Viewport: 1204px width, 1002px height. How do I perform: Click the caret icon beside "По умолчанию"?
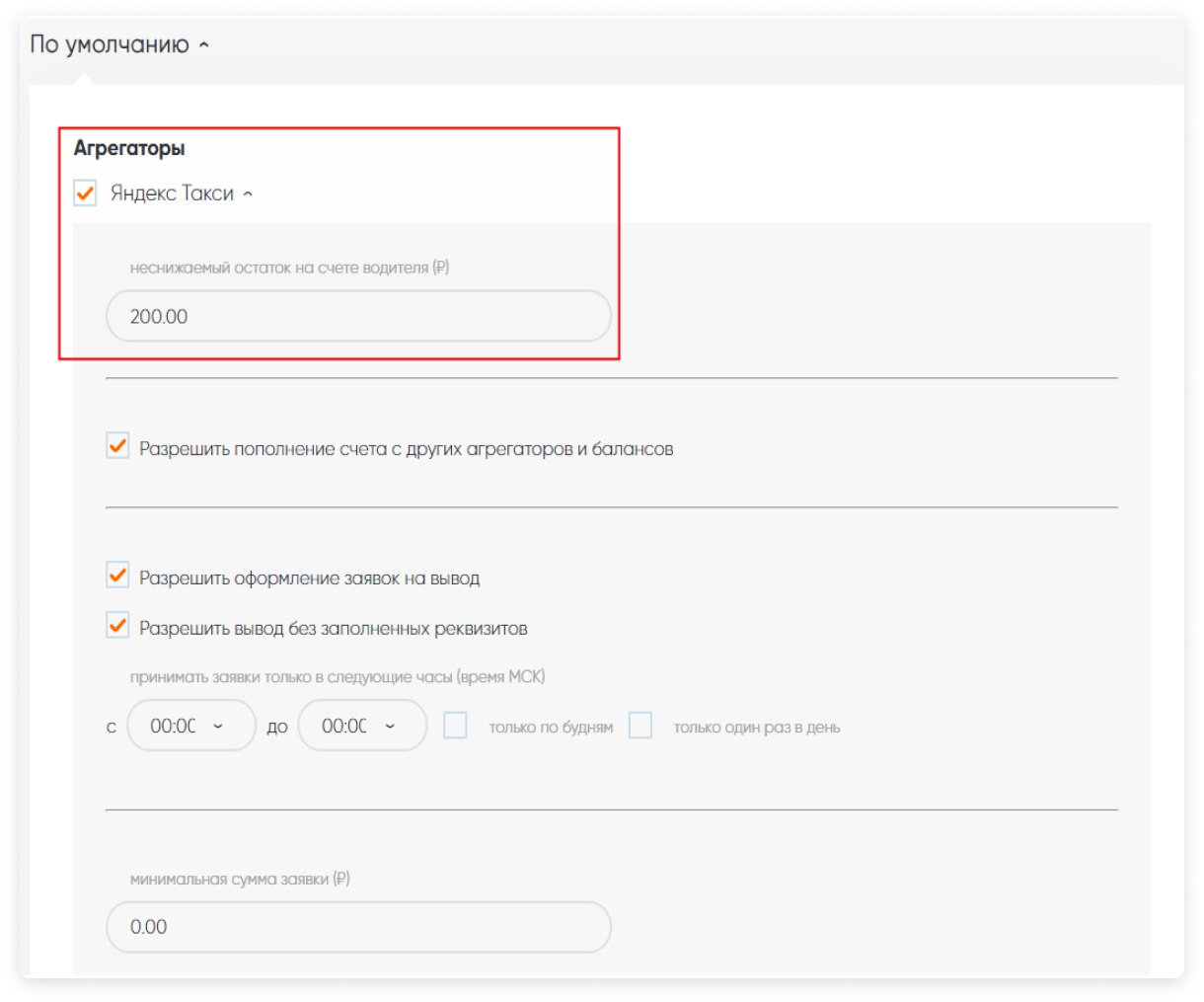pyautogui.click(x=204, y=45)
